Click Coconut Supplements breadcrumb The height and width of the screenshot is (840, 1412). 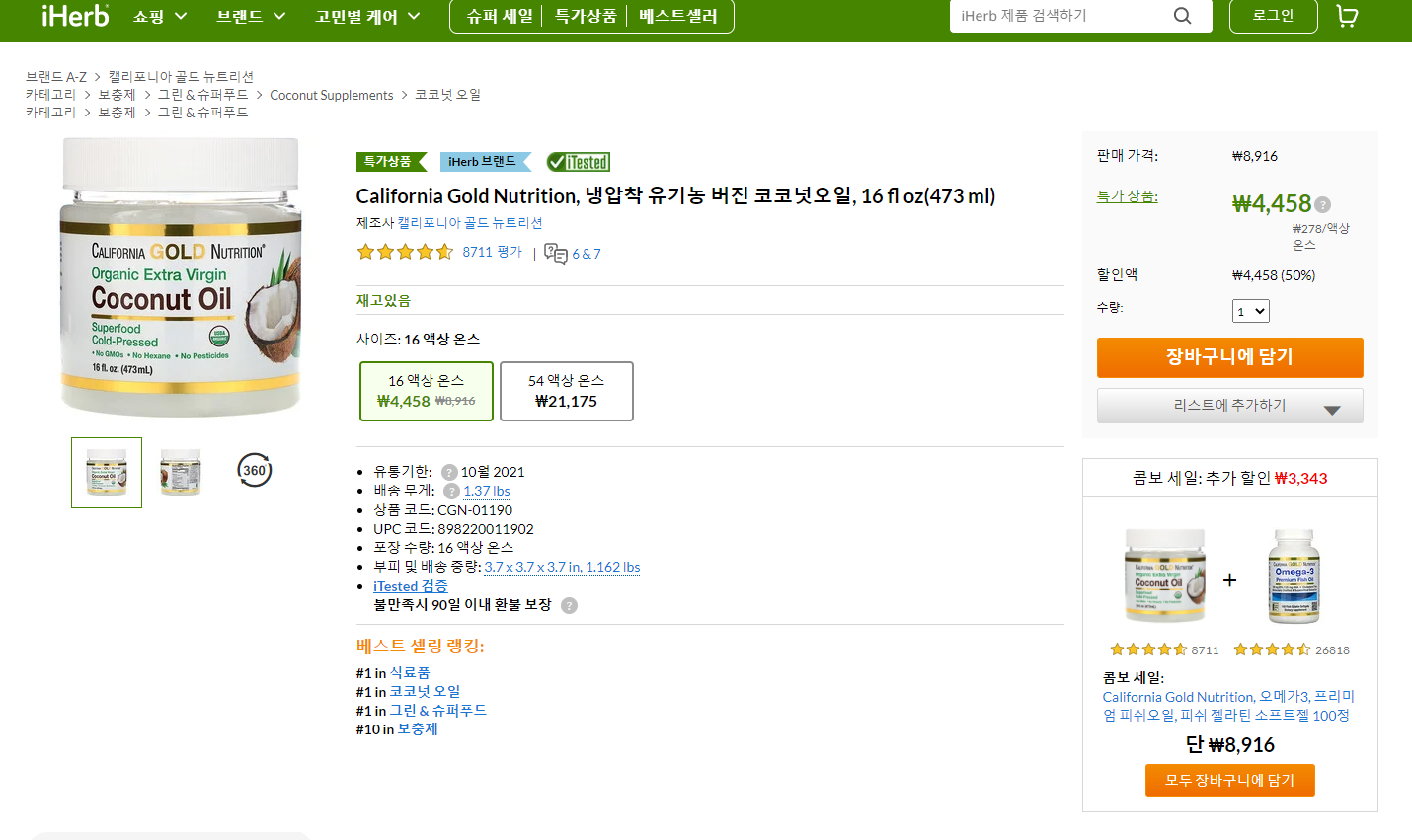[x=332, y=96]
